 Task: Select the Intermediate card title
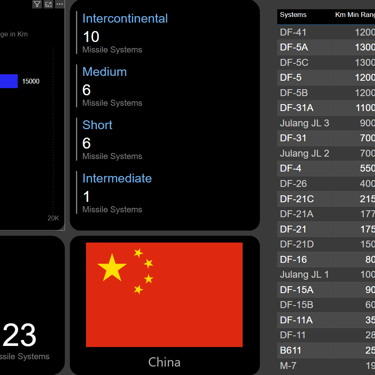click(x=117, y=178)
